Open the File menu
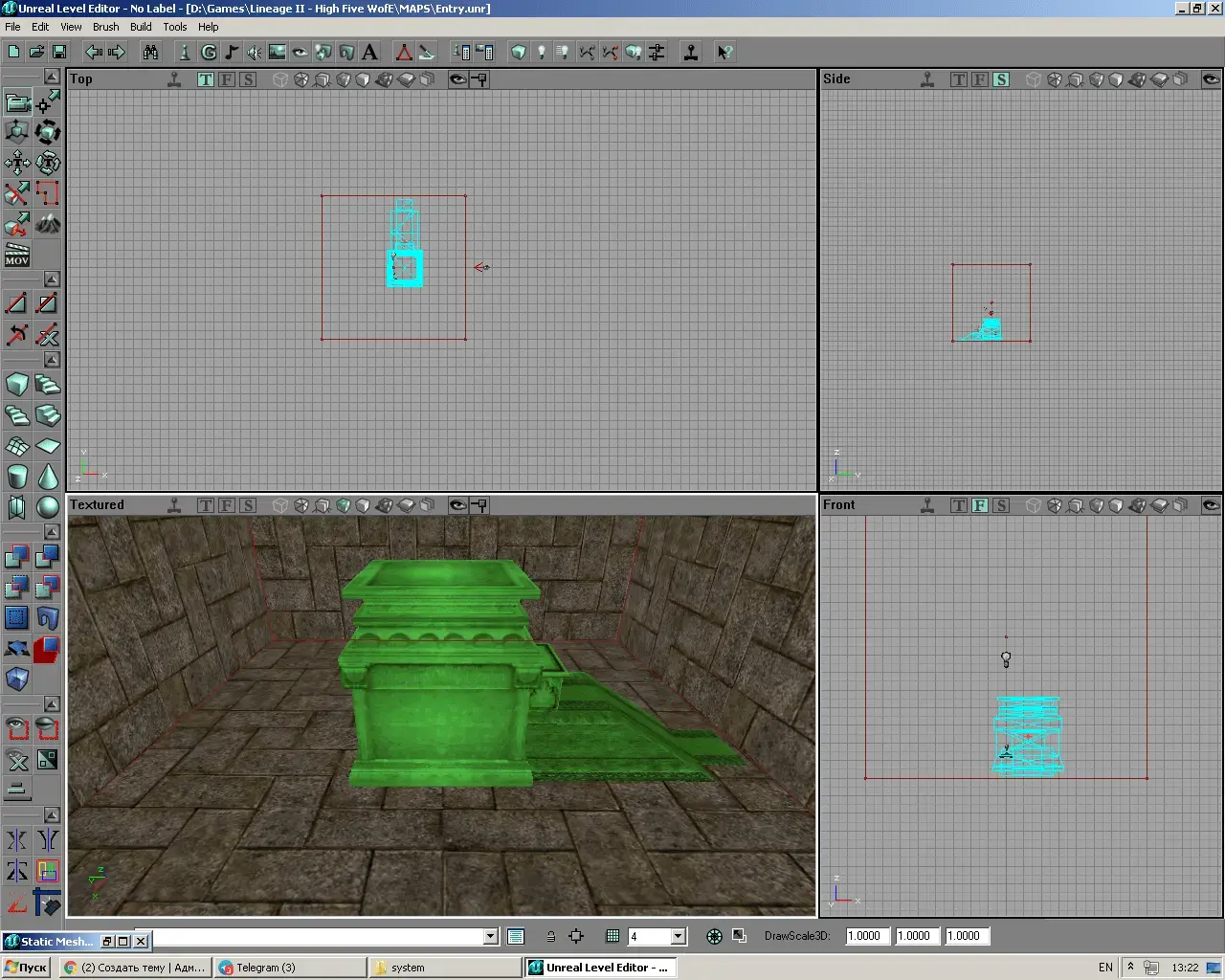The width and height of the screenshot is (1225, 980). 12,27
